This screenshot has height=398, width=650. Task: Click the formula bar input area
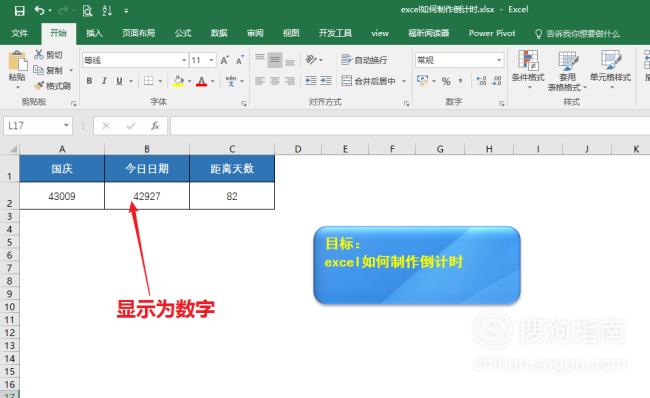[410, 126]
